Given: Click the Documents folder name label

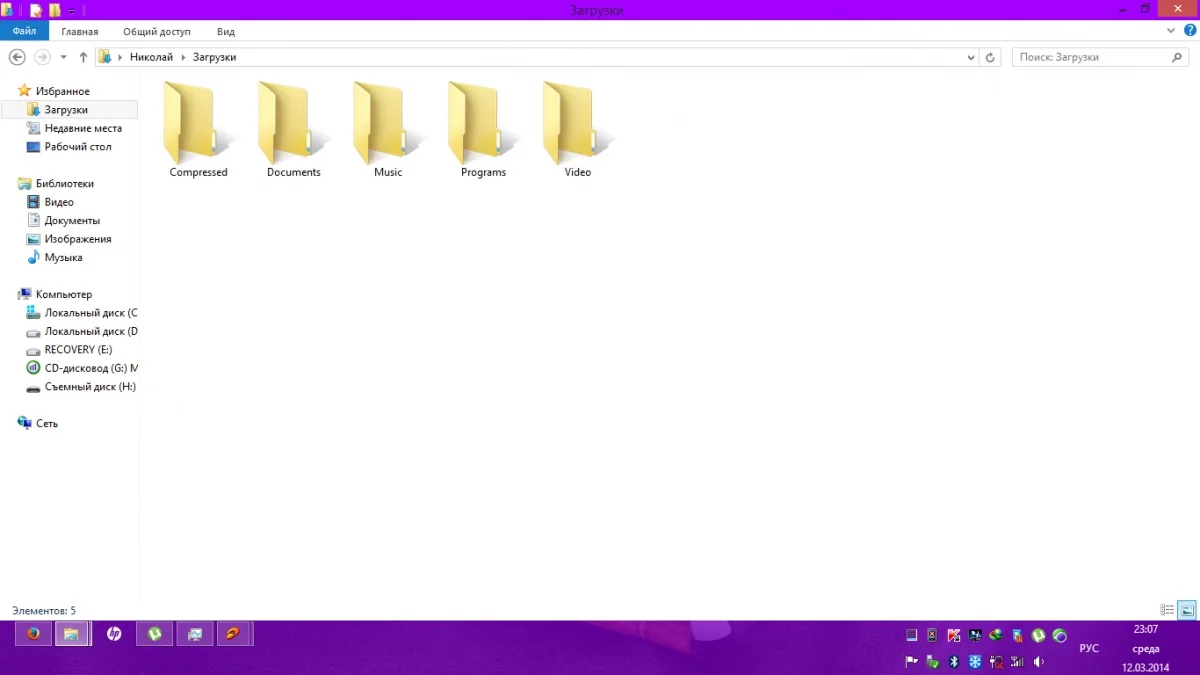Looking at the screenshot, I should point(294,173).
